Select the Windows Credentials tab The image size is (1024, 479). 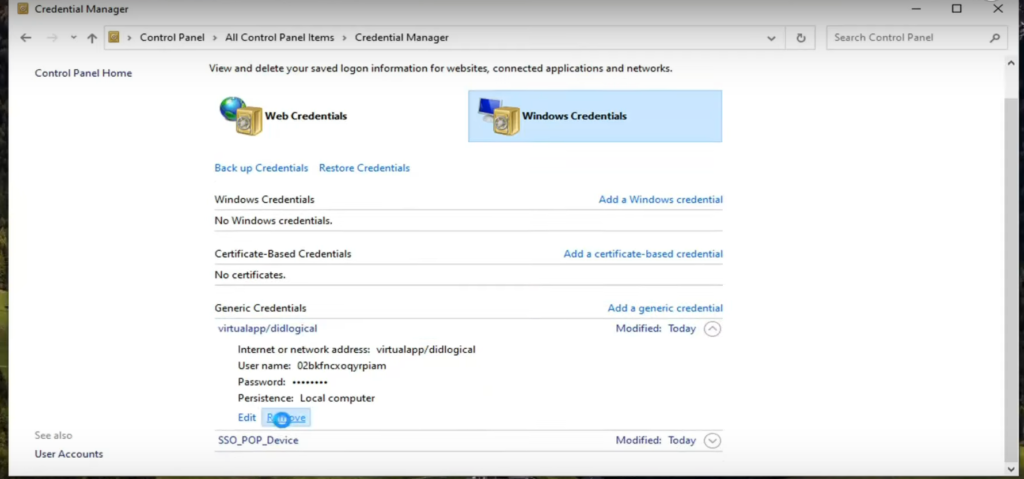point(574,116)
